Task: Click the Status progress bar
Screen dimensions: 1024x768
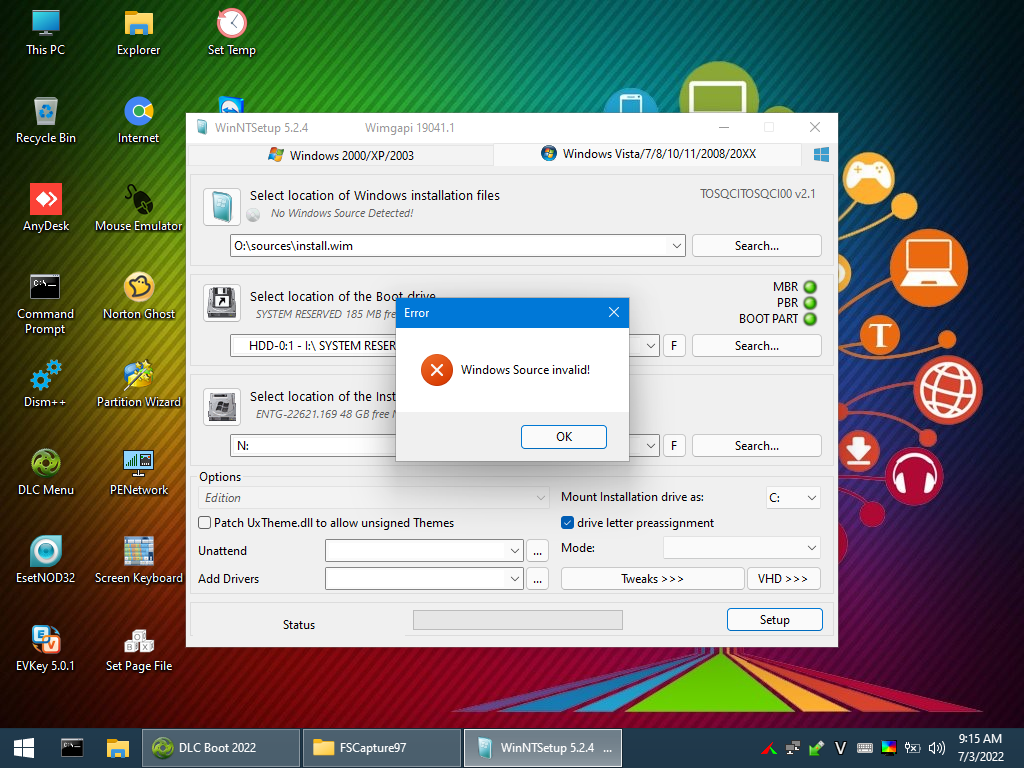Action: (518, 620)
